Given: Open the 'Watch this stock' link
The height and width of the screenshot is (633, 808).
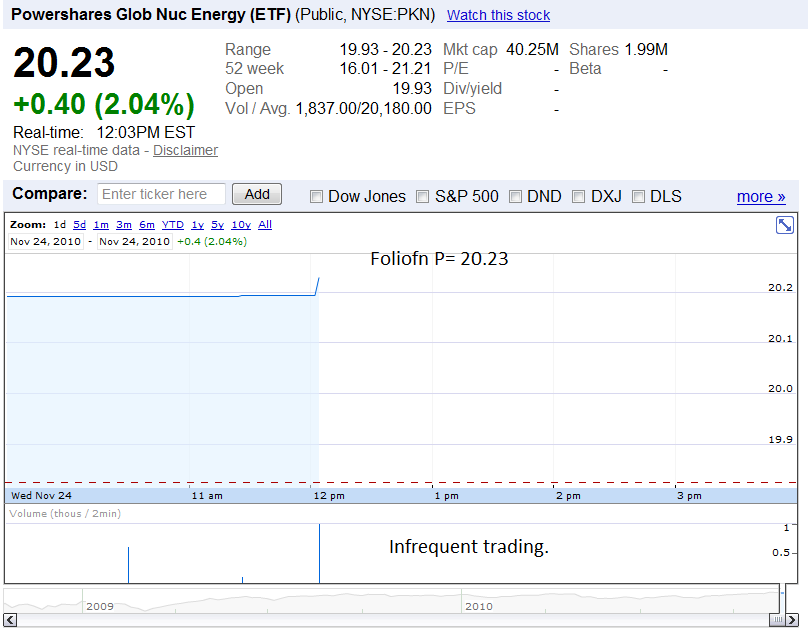Looking at the screenshot, I should (498, 15).
